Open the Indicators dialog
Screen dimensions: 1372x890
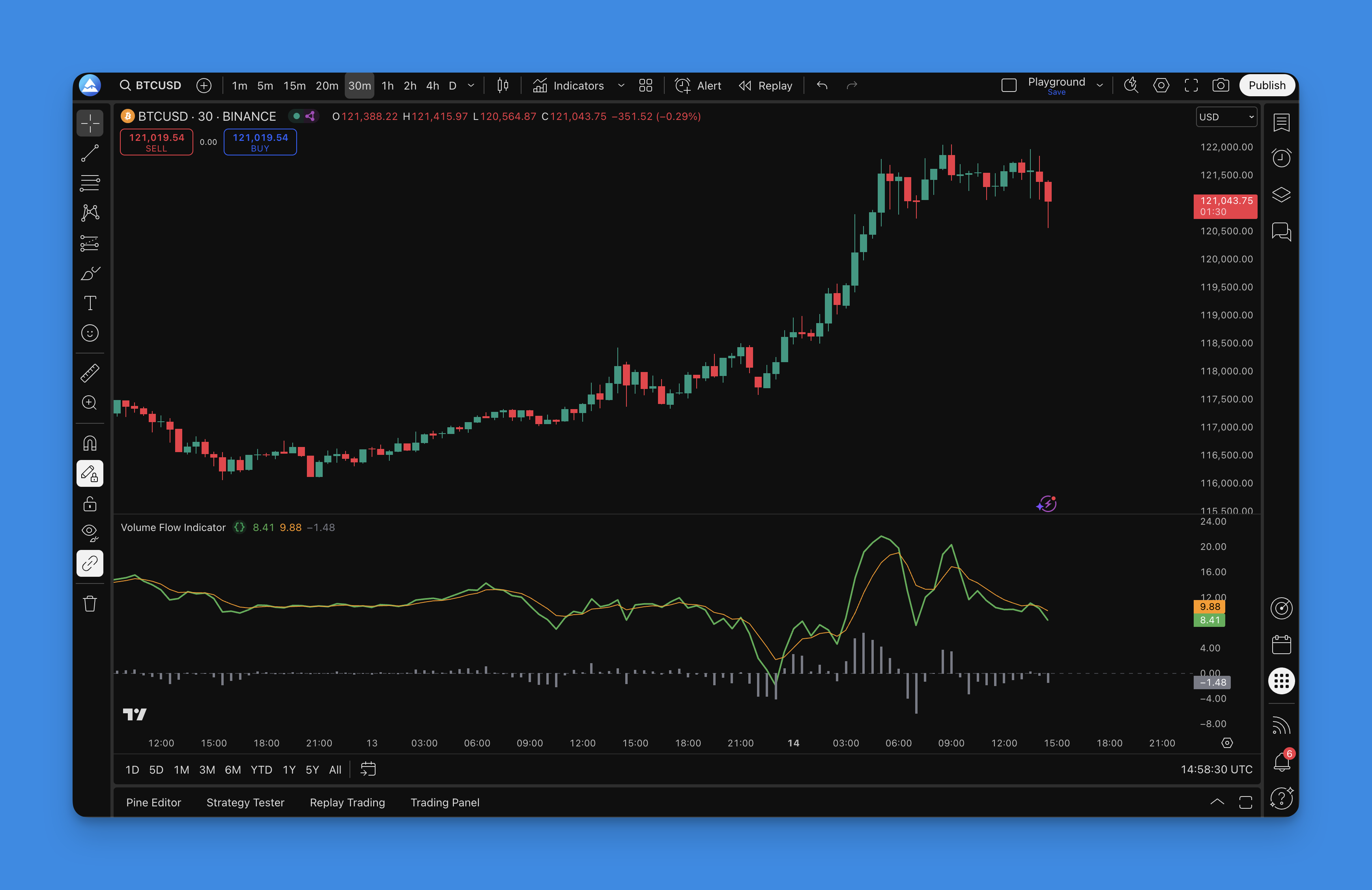568,85
